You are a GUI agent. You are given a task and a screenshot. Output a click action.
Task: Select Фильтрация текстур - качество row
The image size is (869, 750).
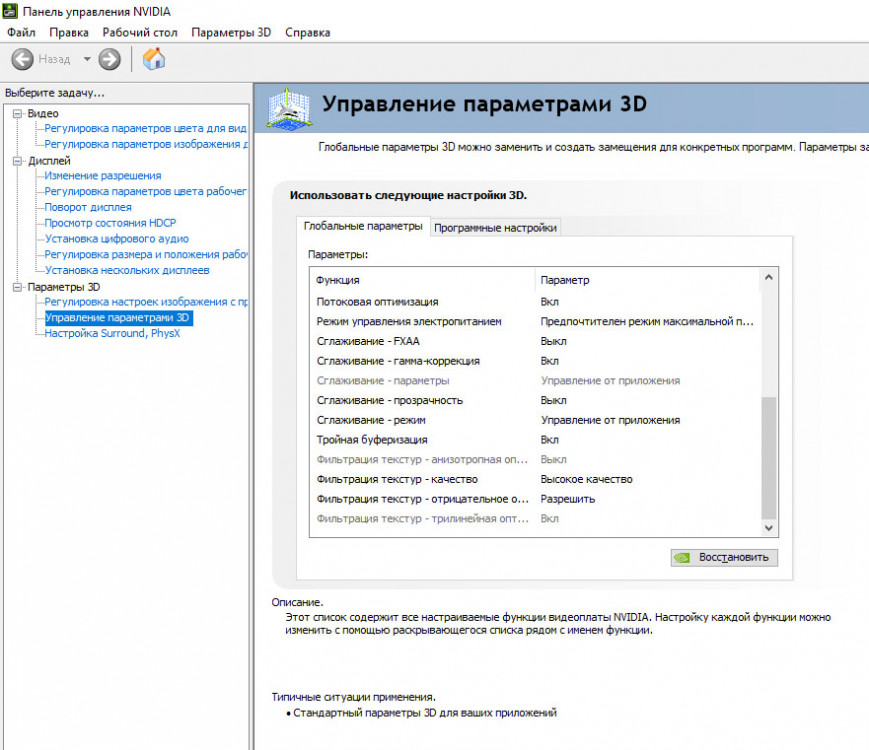(x=535, y=479)
